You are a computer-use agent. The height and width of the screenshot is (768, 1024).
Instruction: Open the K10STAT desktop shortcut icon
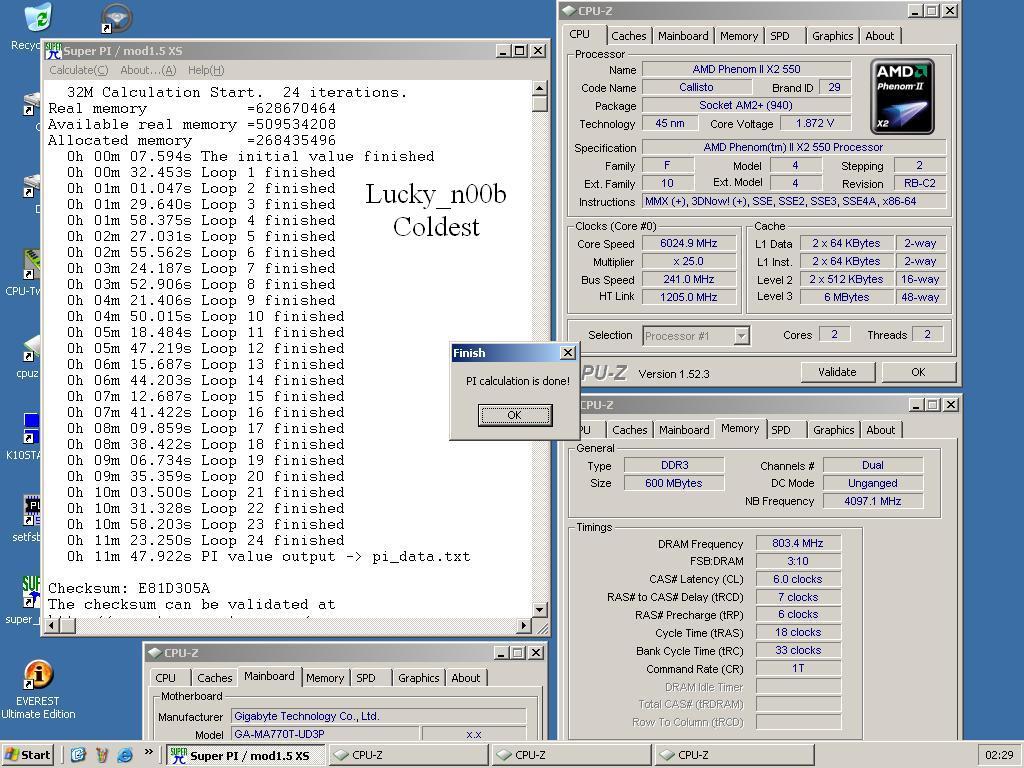point(31,428)
